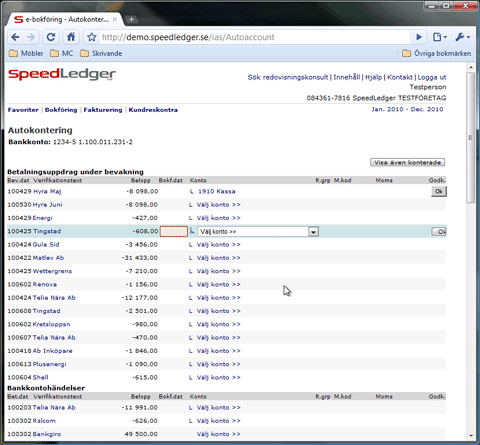
Task: Click the page scrollbar thumb
Action: (470, 138)
